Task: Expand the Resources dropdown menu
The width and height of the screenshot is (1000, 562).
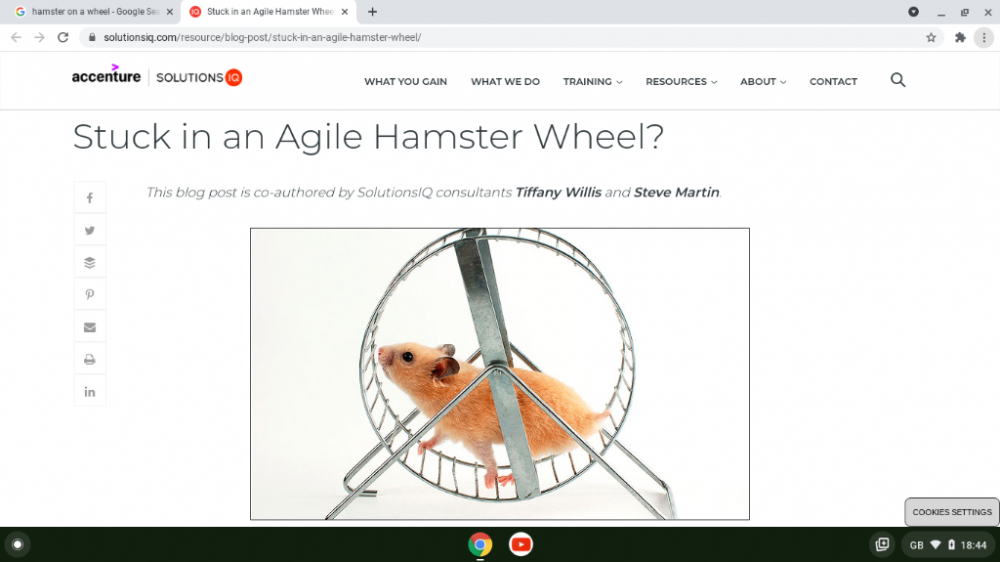Action: click(x=681, y=82)
